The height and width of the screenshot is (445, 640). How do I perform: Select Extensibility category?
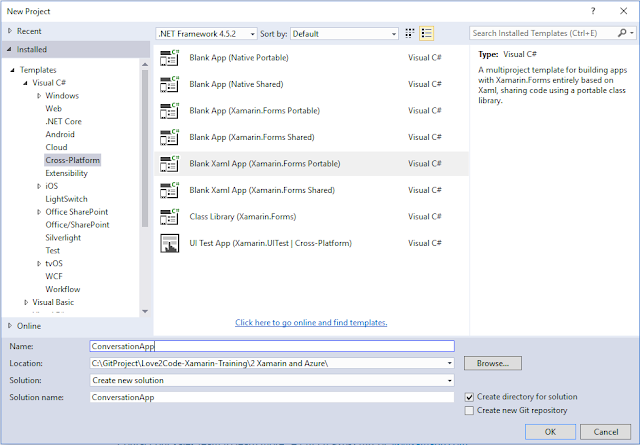pos(67,173)
